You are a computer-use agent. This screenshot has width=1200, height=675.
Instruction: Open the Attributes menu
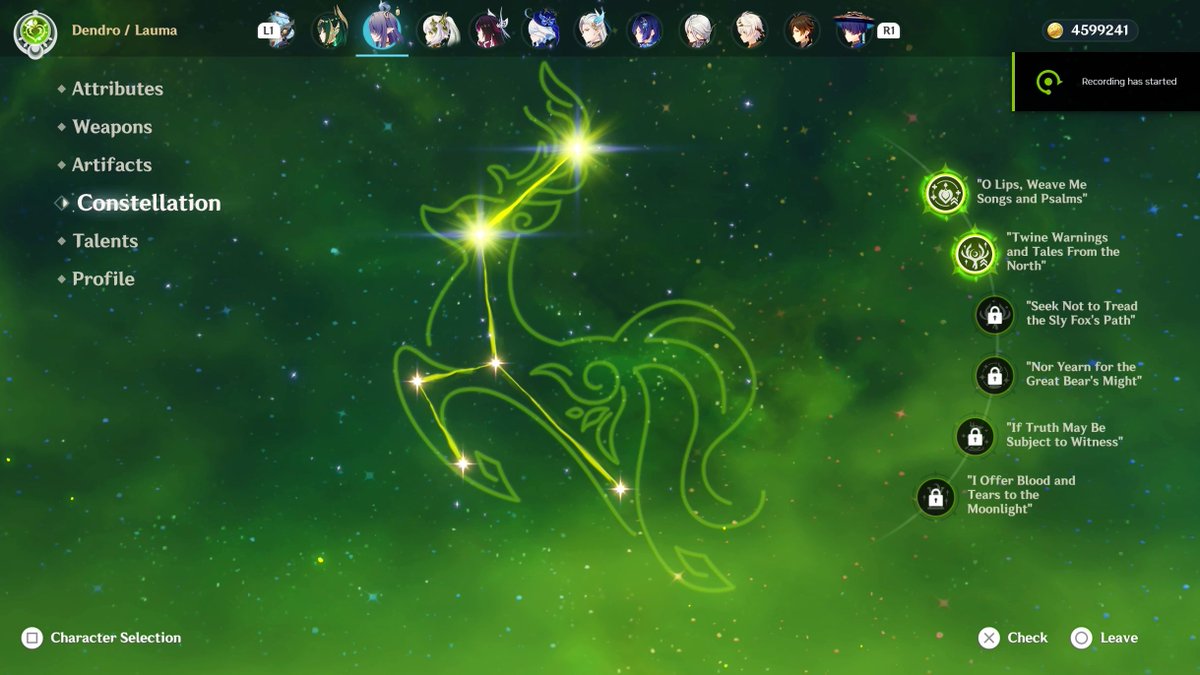(117, 89)
